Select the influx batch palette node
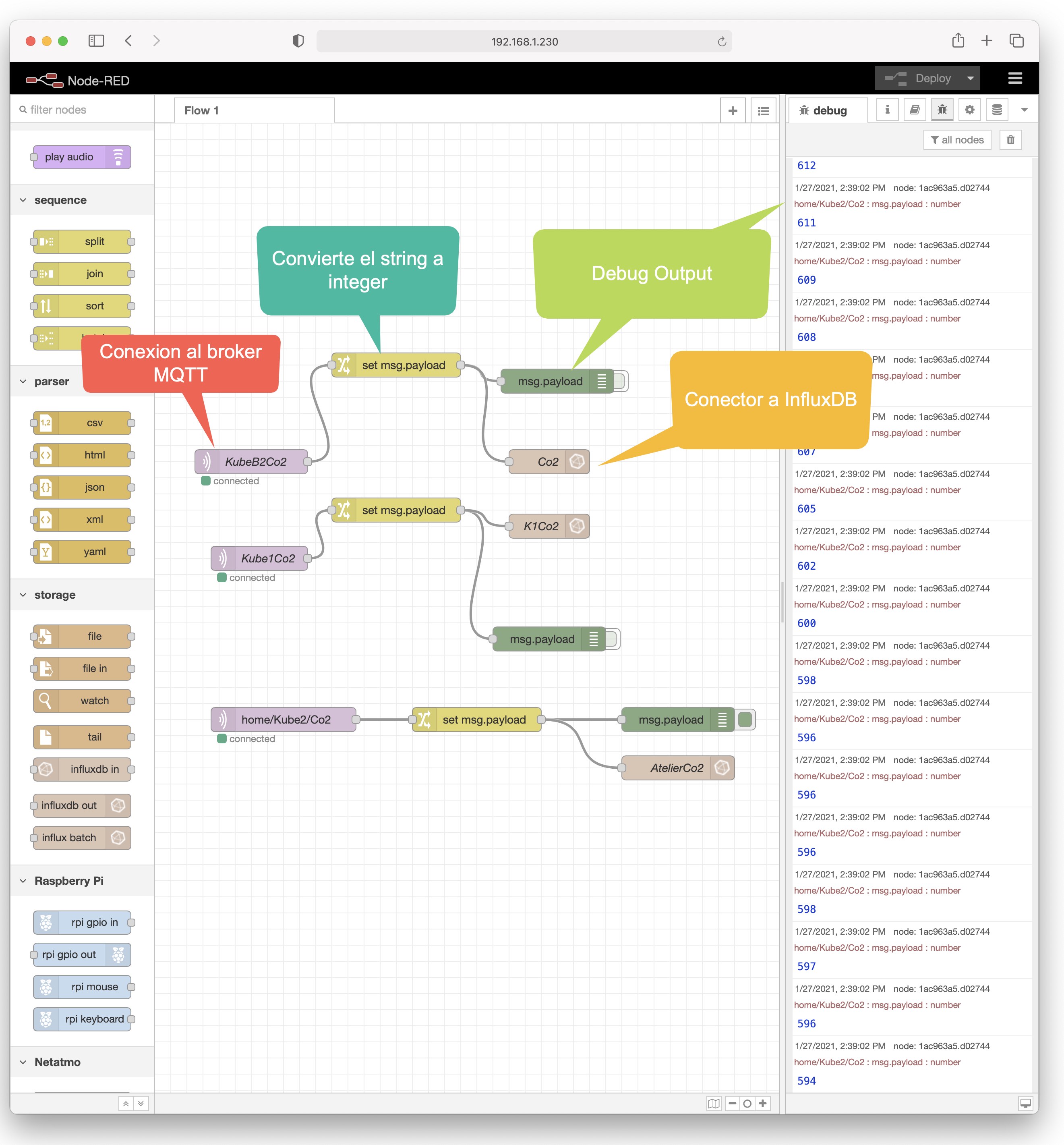The width and height of the screenshot is (1064, 1145). [82, 838]
